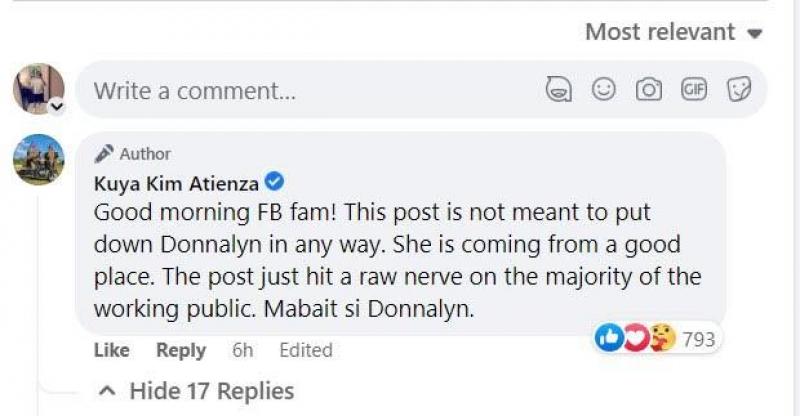Attach a photo using the camera icon
The image size is (800, 416).
(649, 90)
